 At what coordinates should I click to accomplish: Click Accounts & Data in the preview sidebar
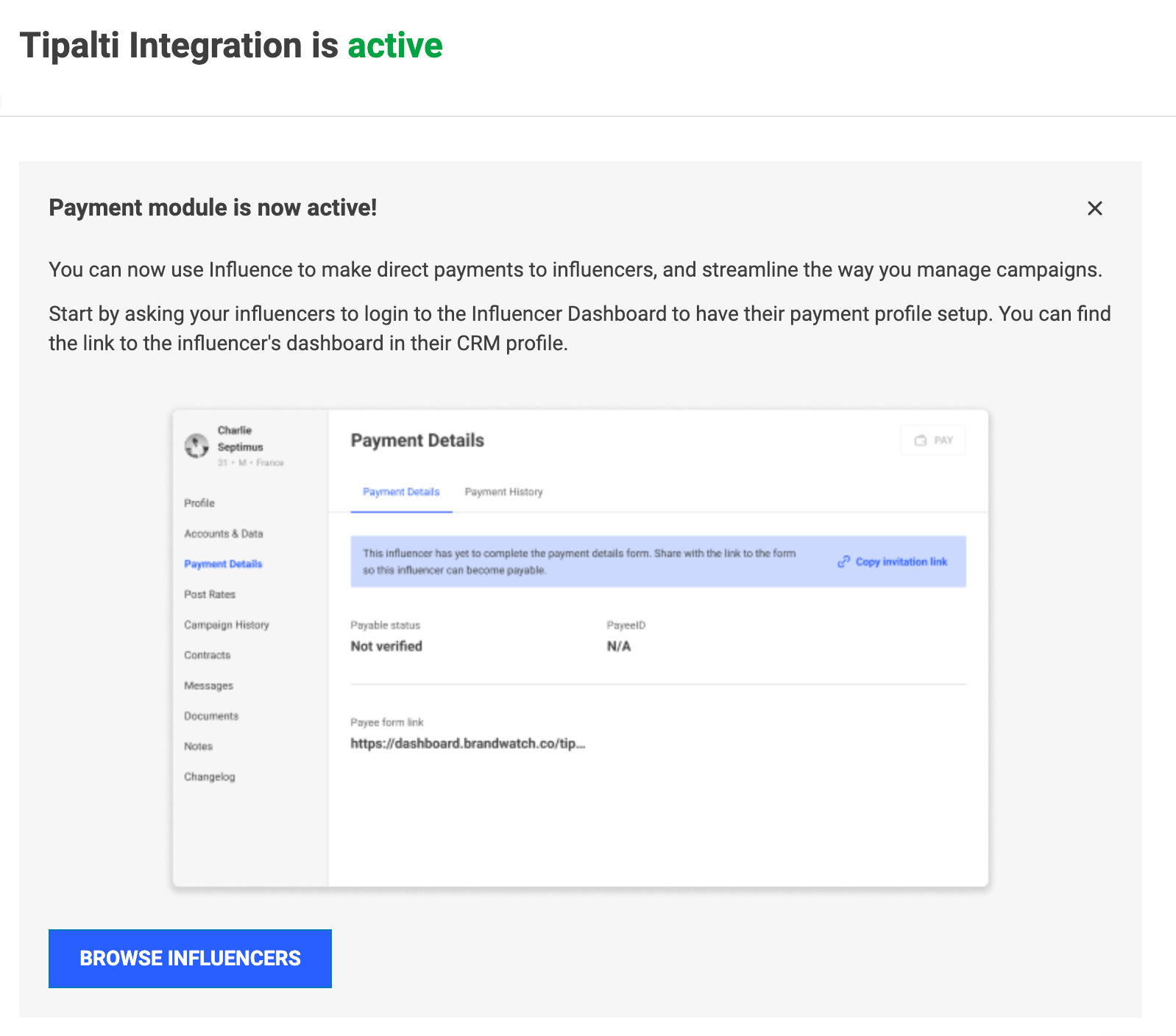point(224,533)
